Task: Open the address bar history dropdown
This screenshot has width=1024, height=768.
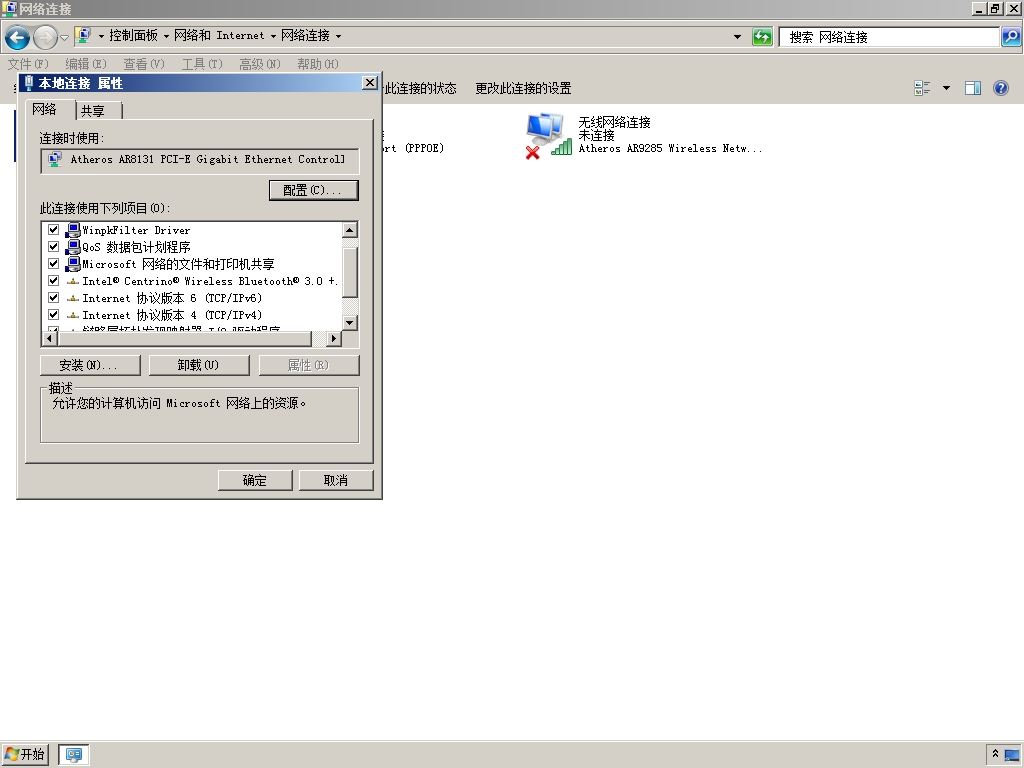Action: point(737,37)
